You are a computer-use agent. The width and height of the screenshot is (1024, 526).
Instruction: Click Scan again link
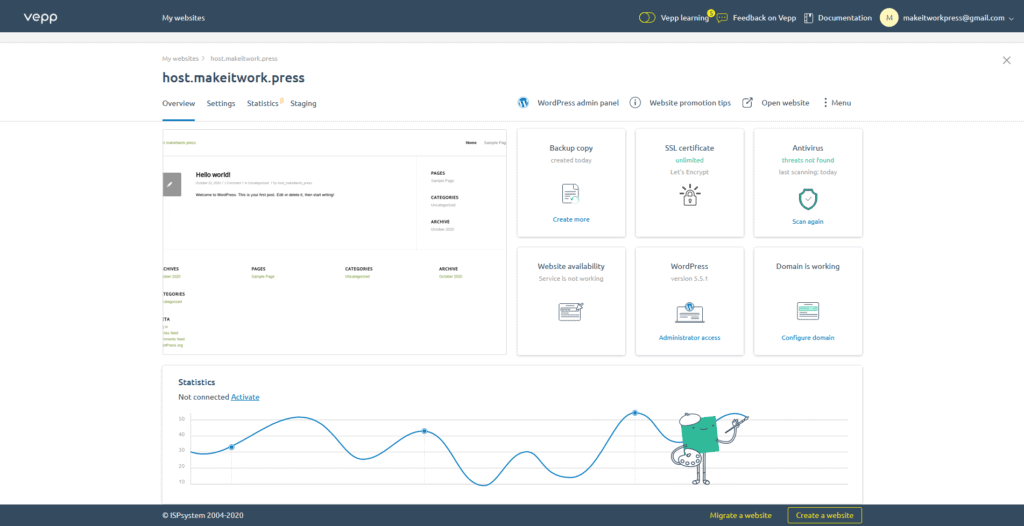808,222
